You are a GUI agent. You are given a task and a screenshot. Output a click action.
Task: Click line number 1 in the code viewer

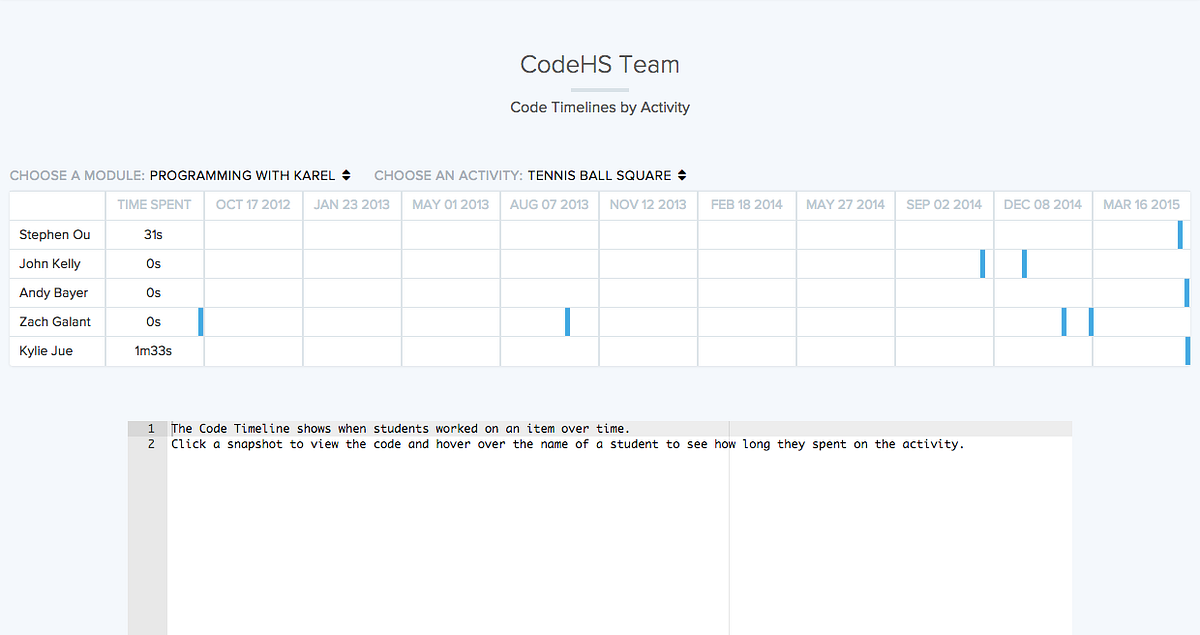(149, 428)
